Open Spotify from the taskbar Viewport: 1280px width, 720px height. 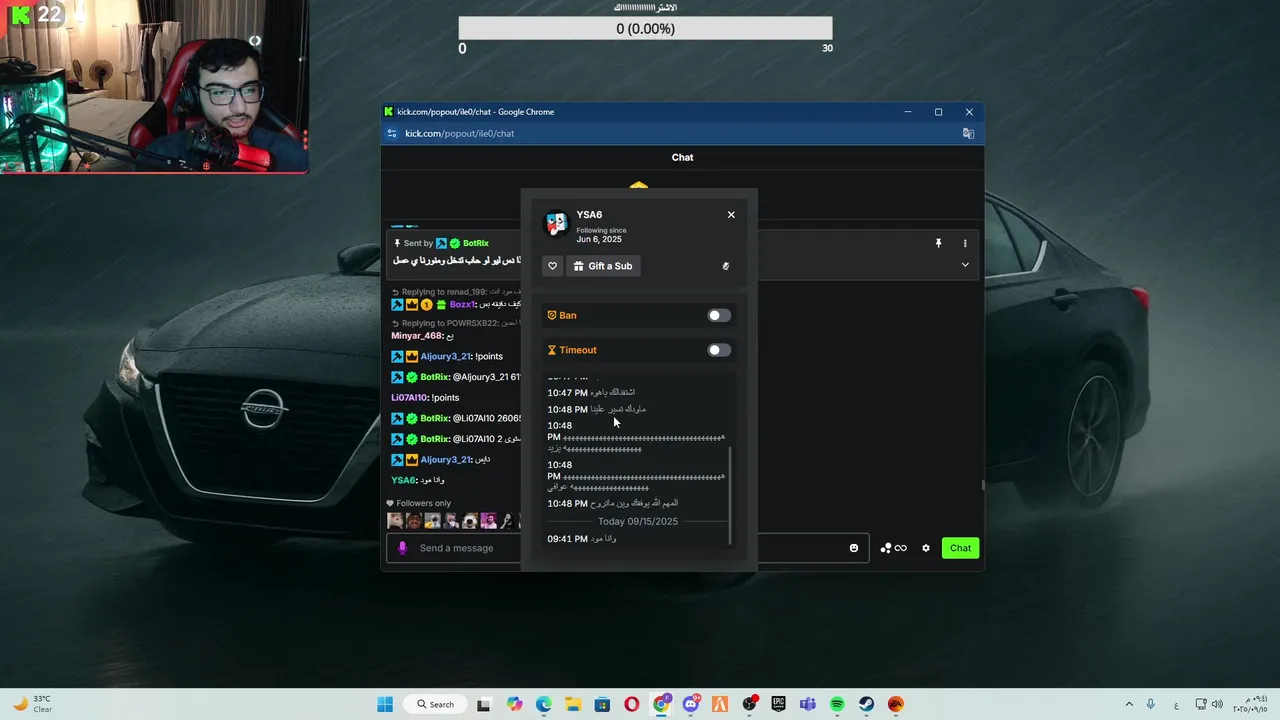[x=837, y=704]
